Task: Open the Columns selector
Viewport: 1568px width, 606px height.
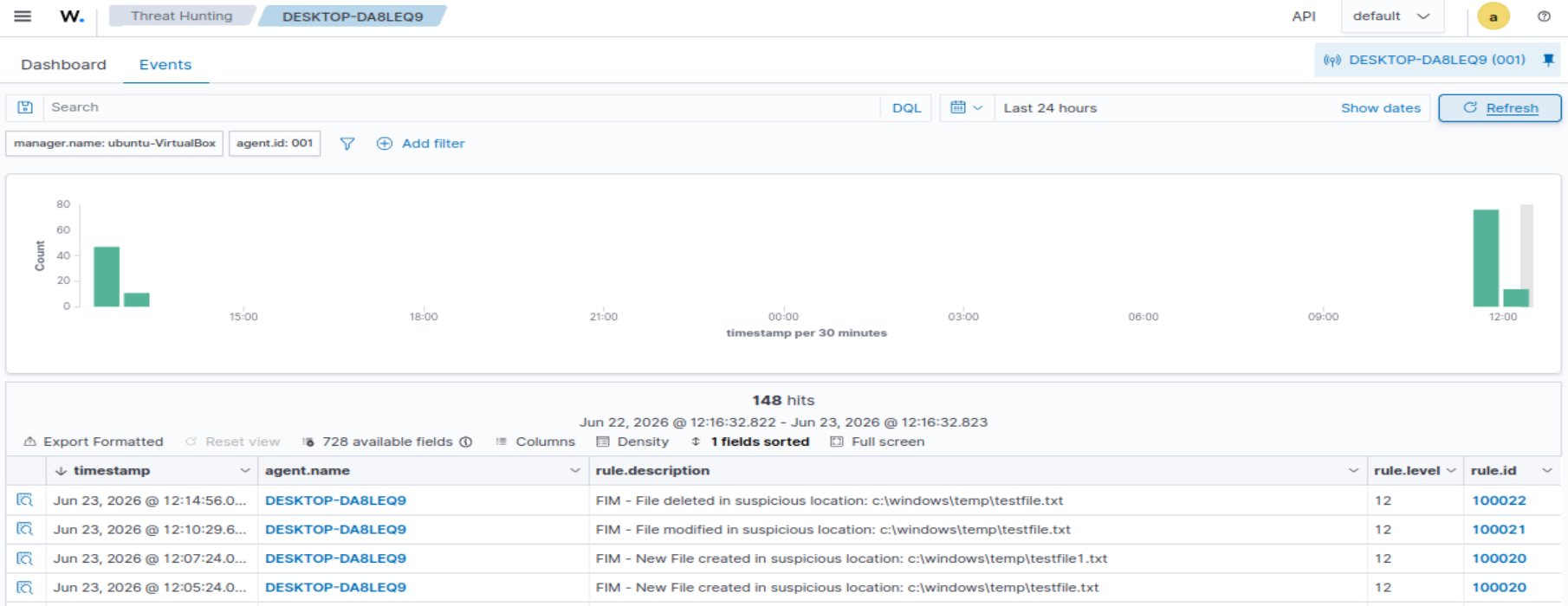Action: click(535, 442)
